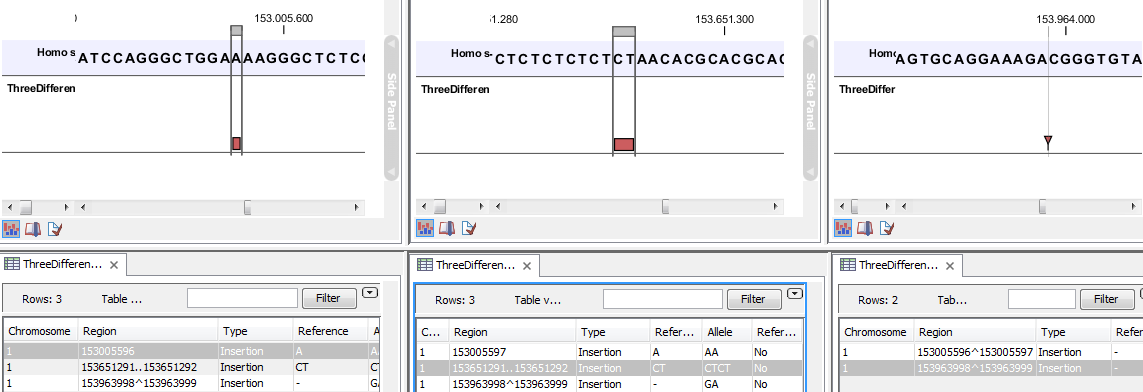1143x392 pixels.
Task: Select track list view icon in right panel
Action: pos(843,229)
